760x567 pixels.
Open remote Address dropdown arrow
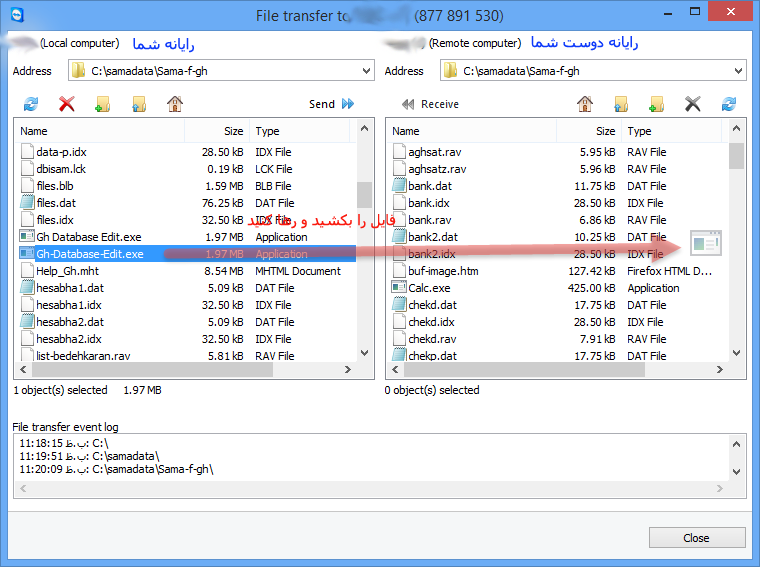point(738,71)
